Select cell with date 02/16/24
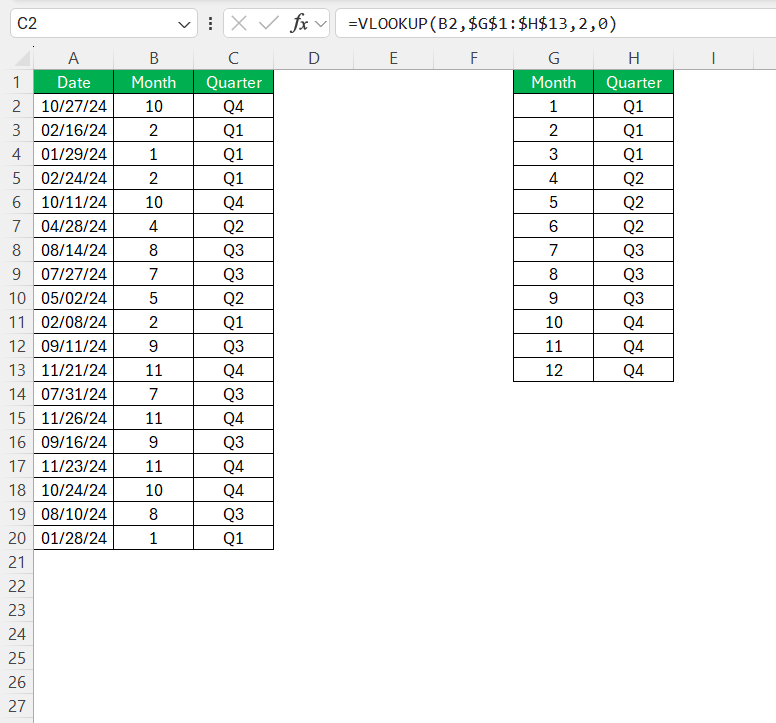Viewport: 776px width, 723px height. pyautogui.click(x=74, y=130)
